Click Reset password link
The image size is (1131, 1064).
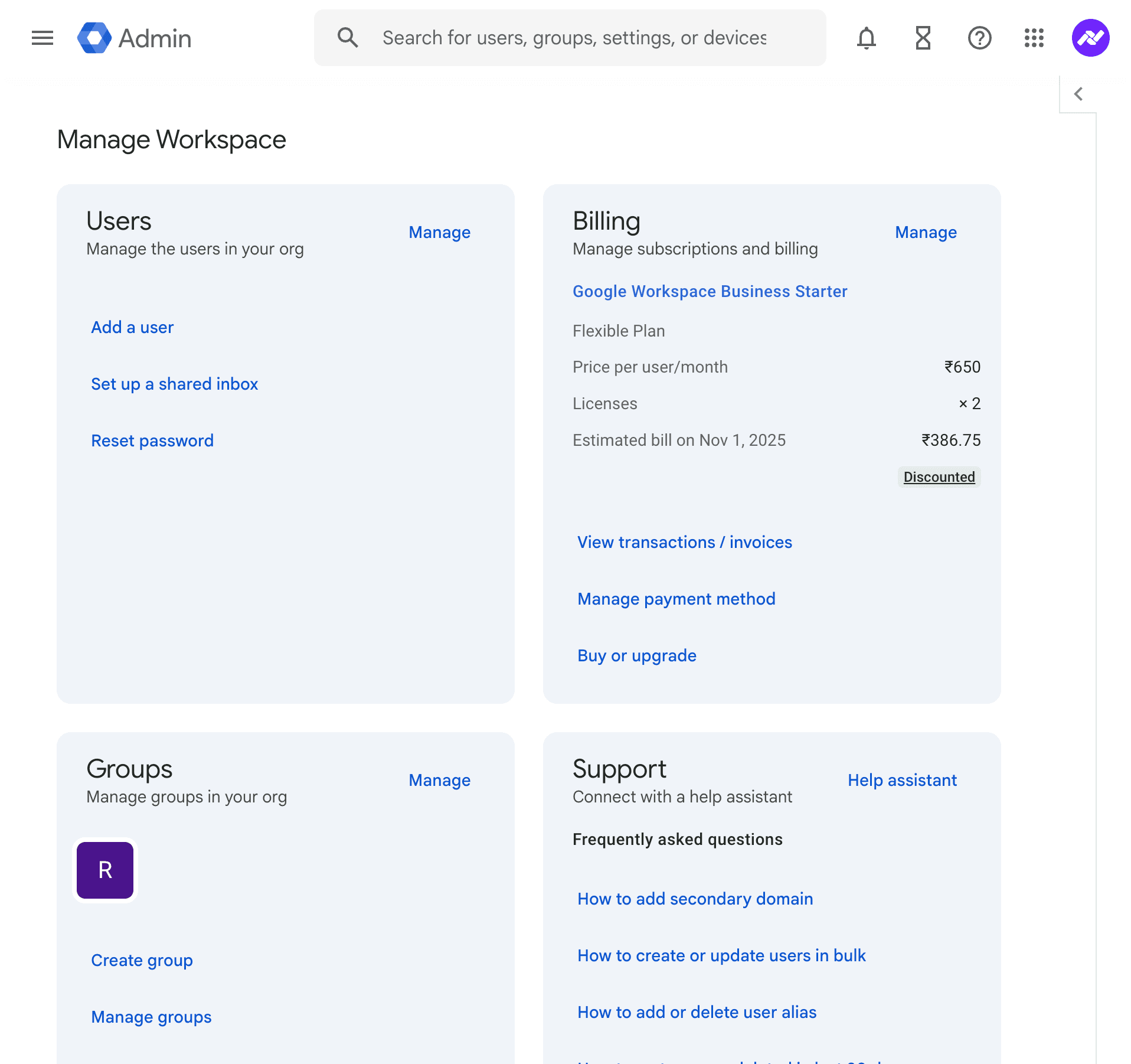[152, 440]
